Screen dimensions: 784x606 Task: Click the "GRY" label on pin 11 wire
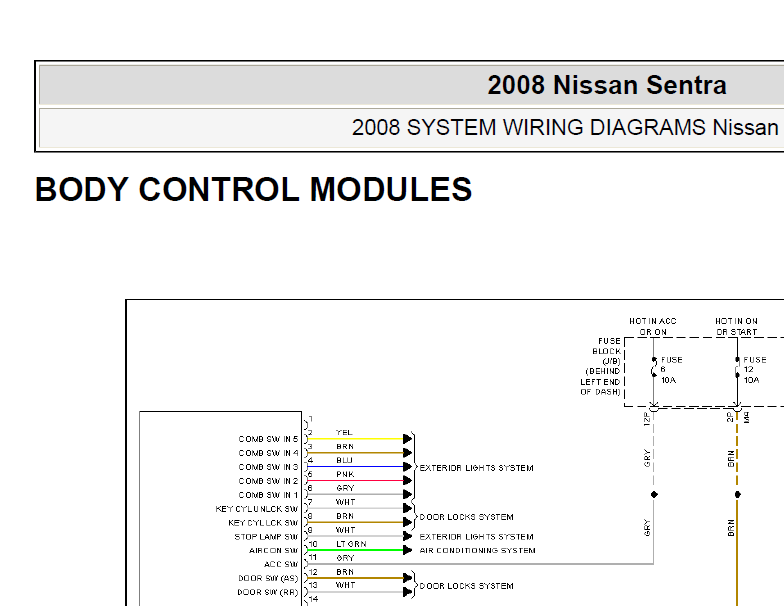pos(345,558)
